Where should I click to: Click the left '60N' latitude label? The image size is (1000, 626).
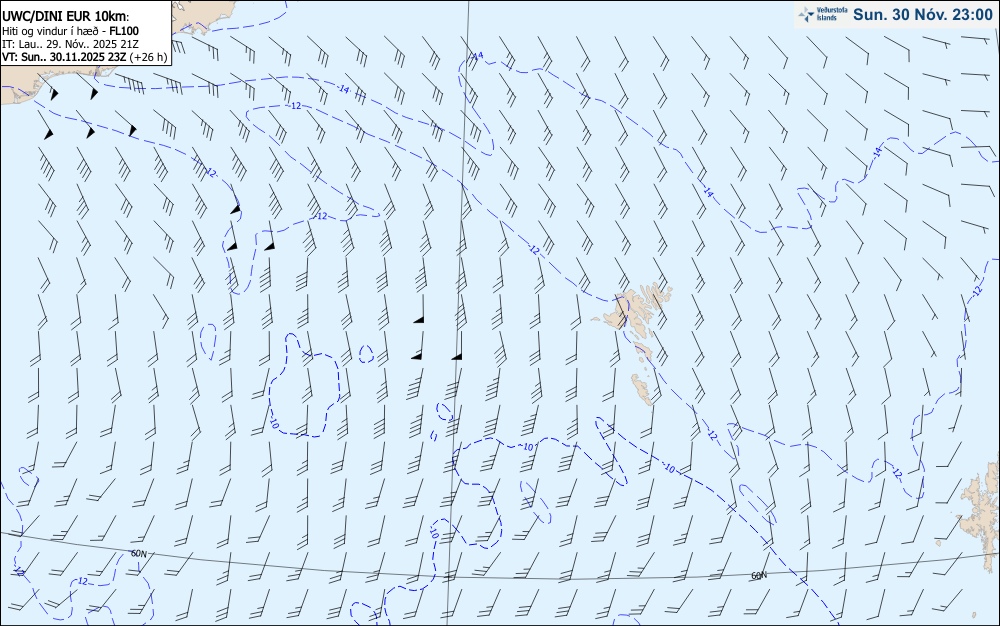138,554
